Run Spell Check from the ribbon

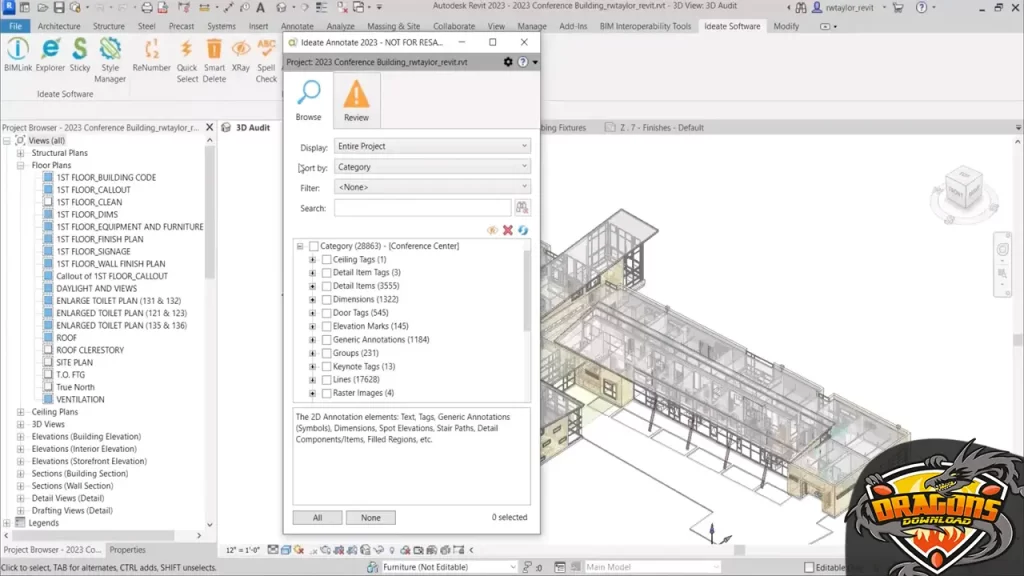(x=266, y=59)
